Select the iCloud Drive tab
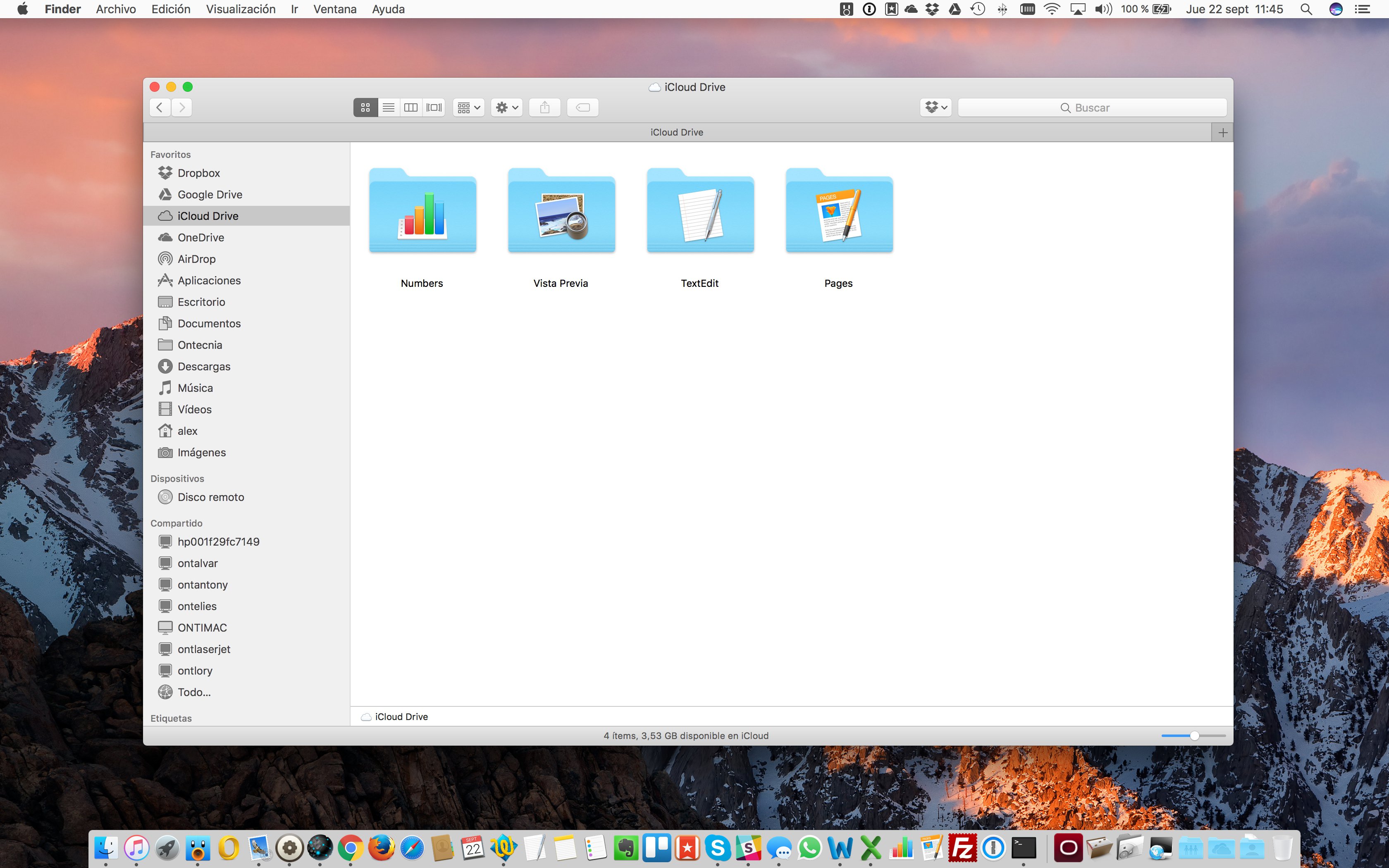Viewport: 1389px width, 868px height. point(677,133)
